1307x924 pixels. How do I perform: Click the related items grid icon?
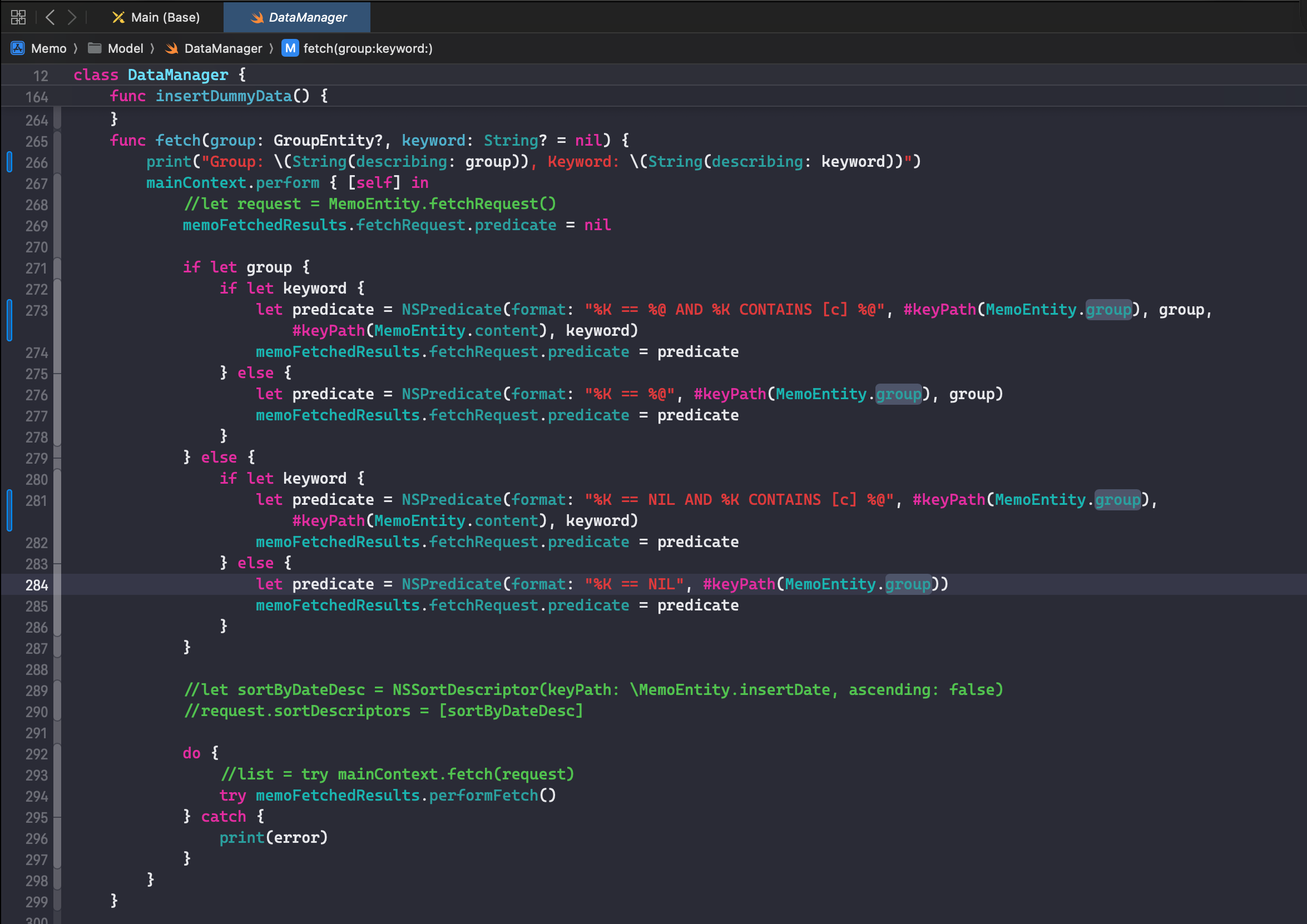point(18,17)
